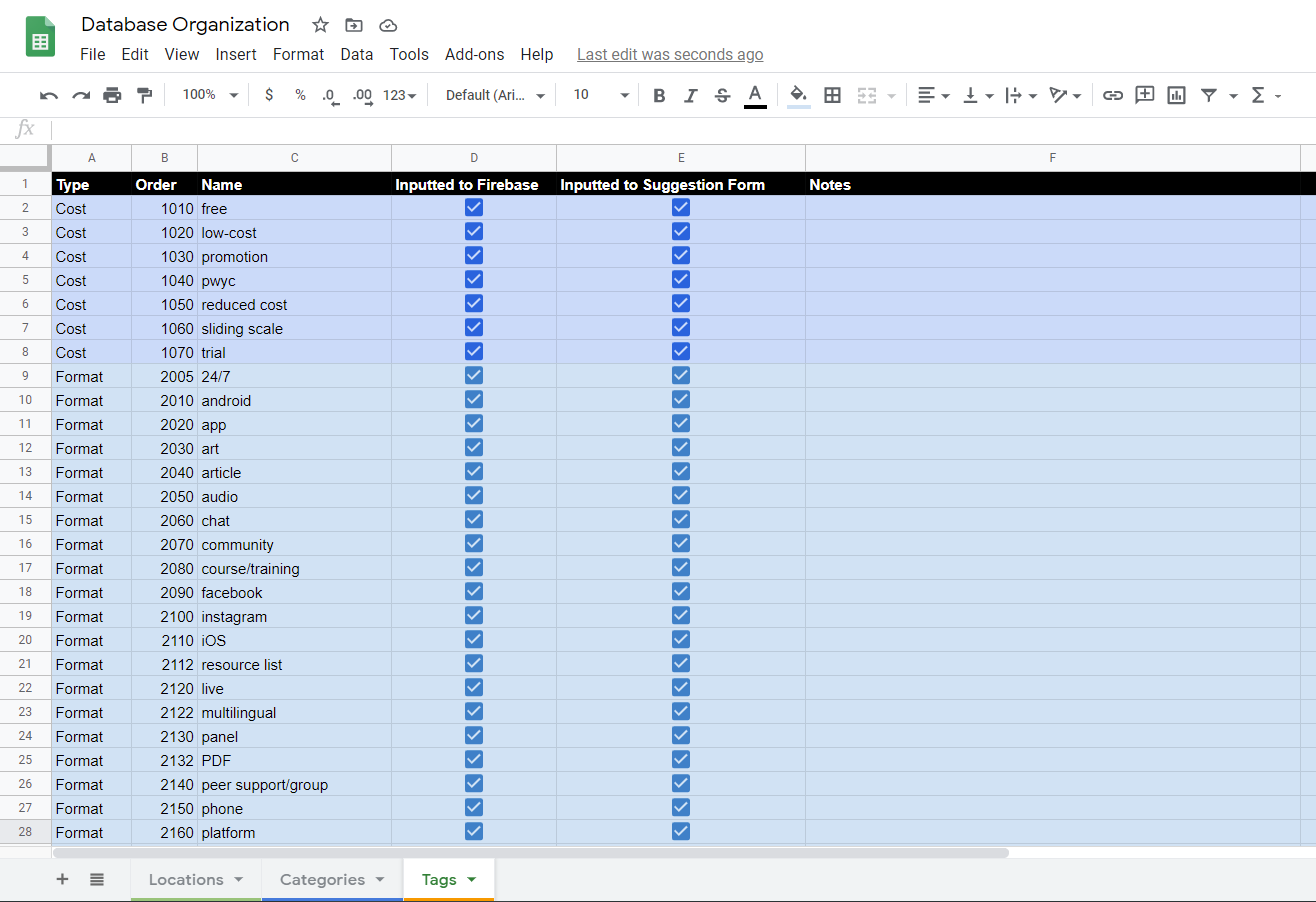This screenshot has width=1316, height=902.
Task: Insert a link with the link icon
Action: click(x=1112, y=95)
